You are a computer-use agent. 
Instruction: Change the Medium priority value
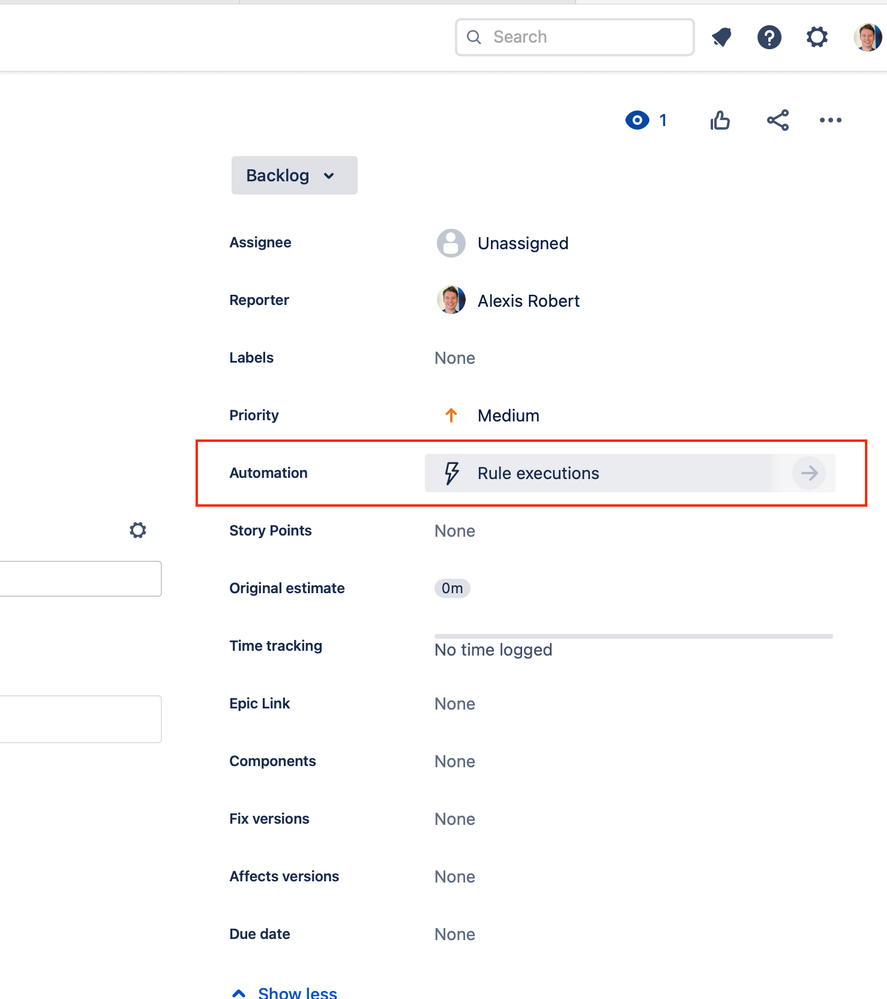click(508, 415)
